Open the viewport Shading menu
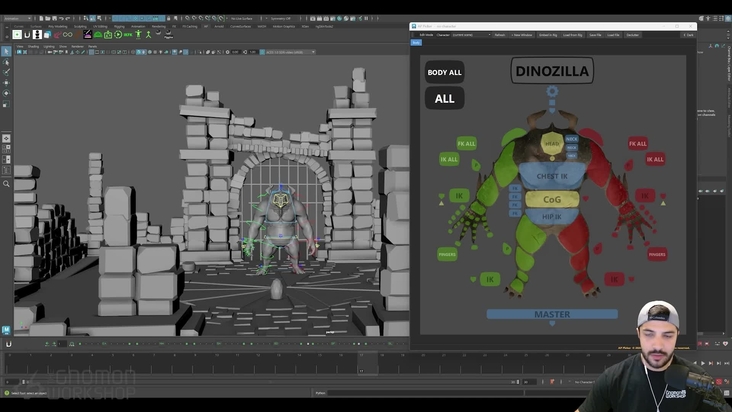Viewport: 732px width, 412px height. tap(34, 47)
